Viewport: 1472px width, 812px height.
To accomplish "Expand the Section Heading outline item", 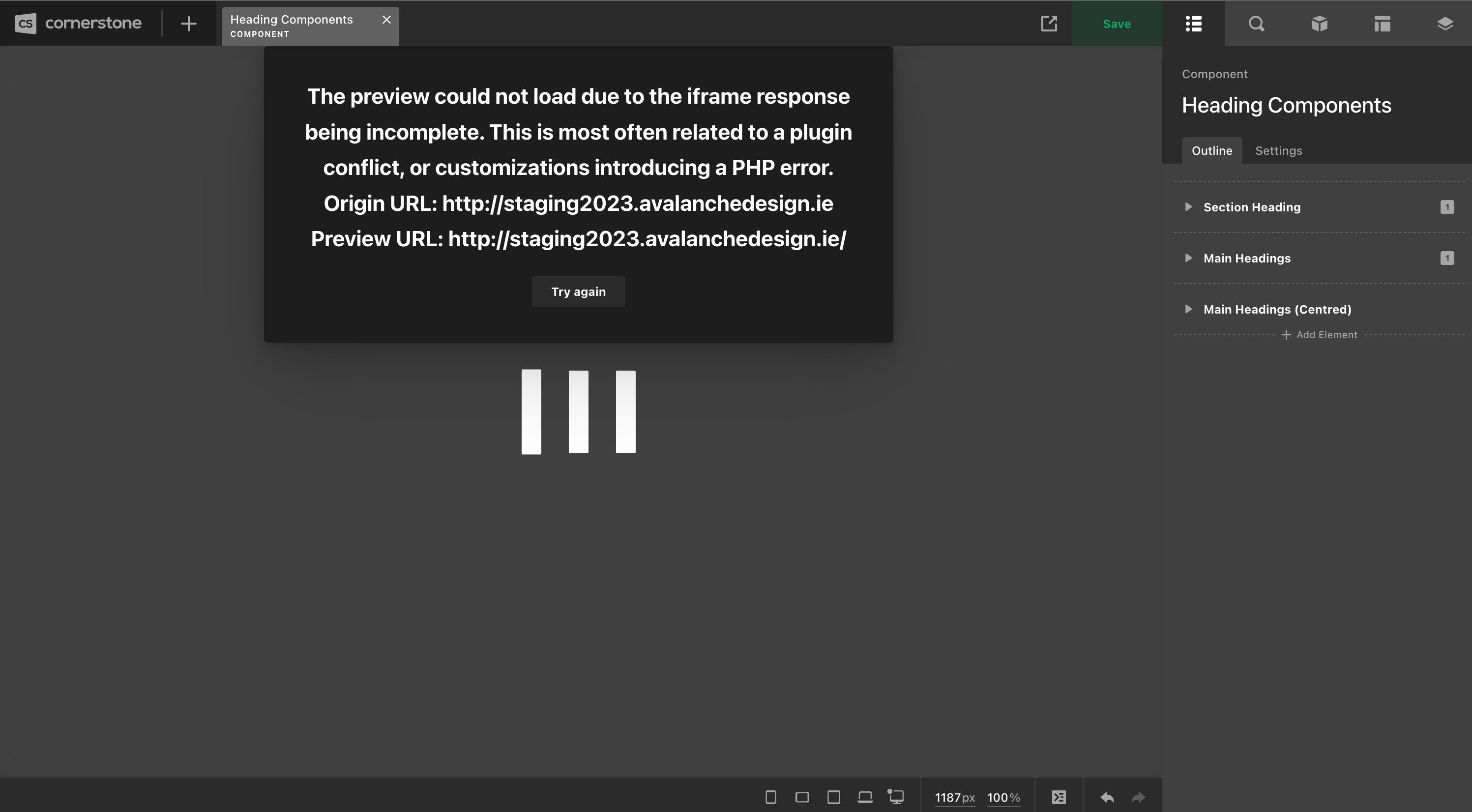I will 1189,207.
